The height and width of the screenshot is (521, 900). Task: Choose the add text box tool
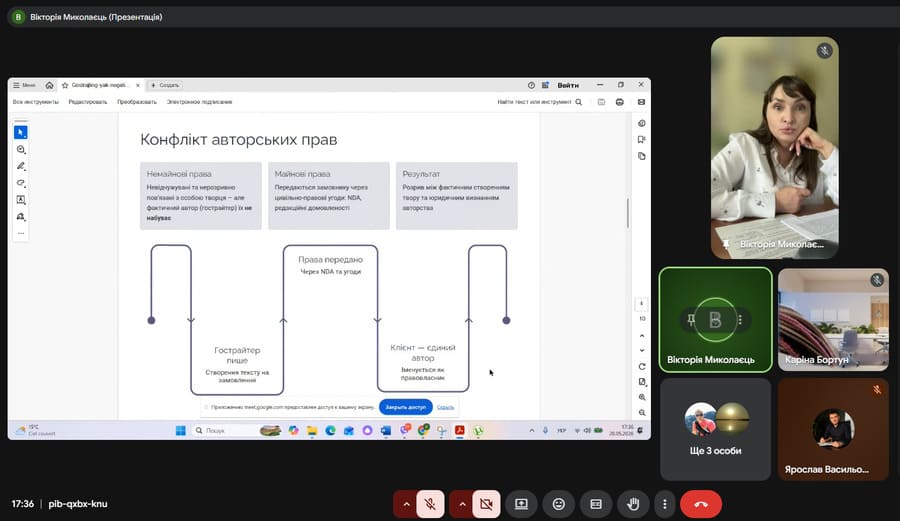point(21,200)
